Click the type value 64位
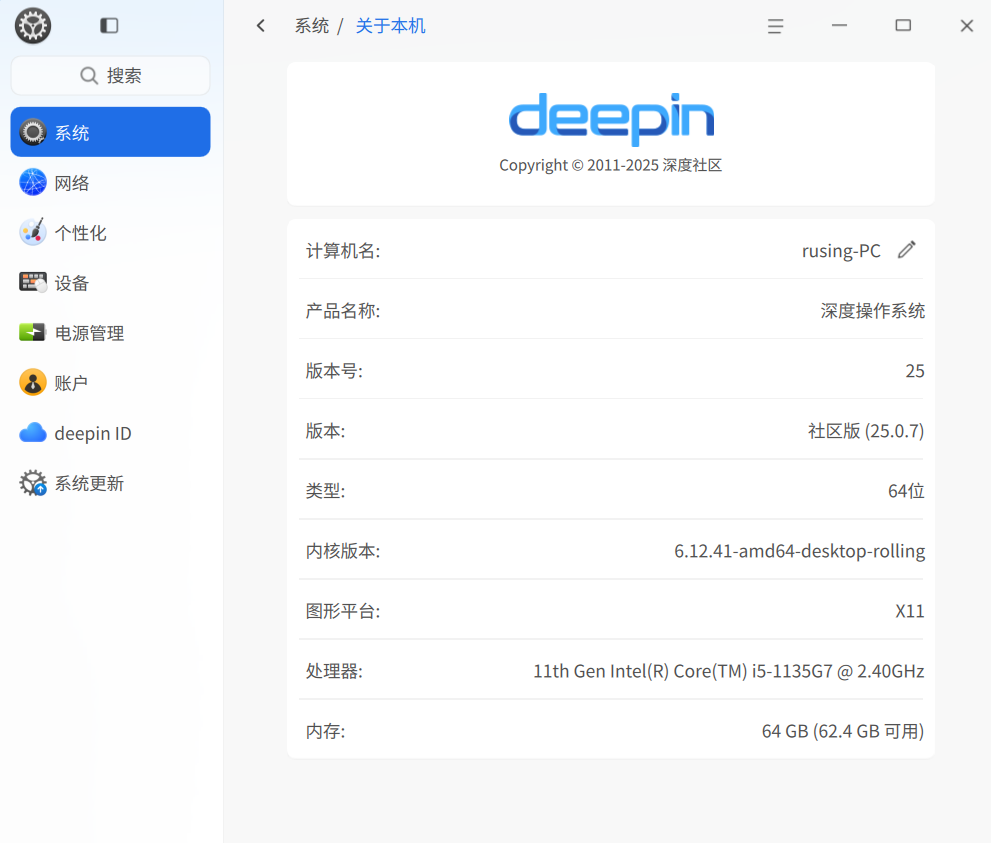Image resolution: width=991 pixels, height=843 pixels. pyautogui.click(x=906, y=491)
